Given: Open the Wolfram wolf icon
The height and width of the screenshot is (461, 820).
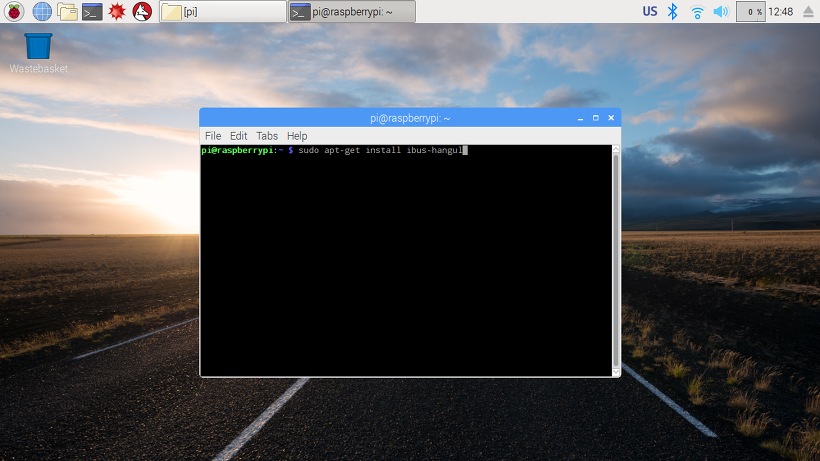Looking at the screenshot, I should [x=142, y=11].
